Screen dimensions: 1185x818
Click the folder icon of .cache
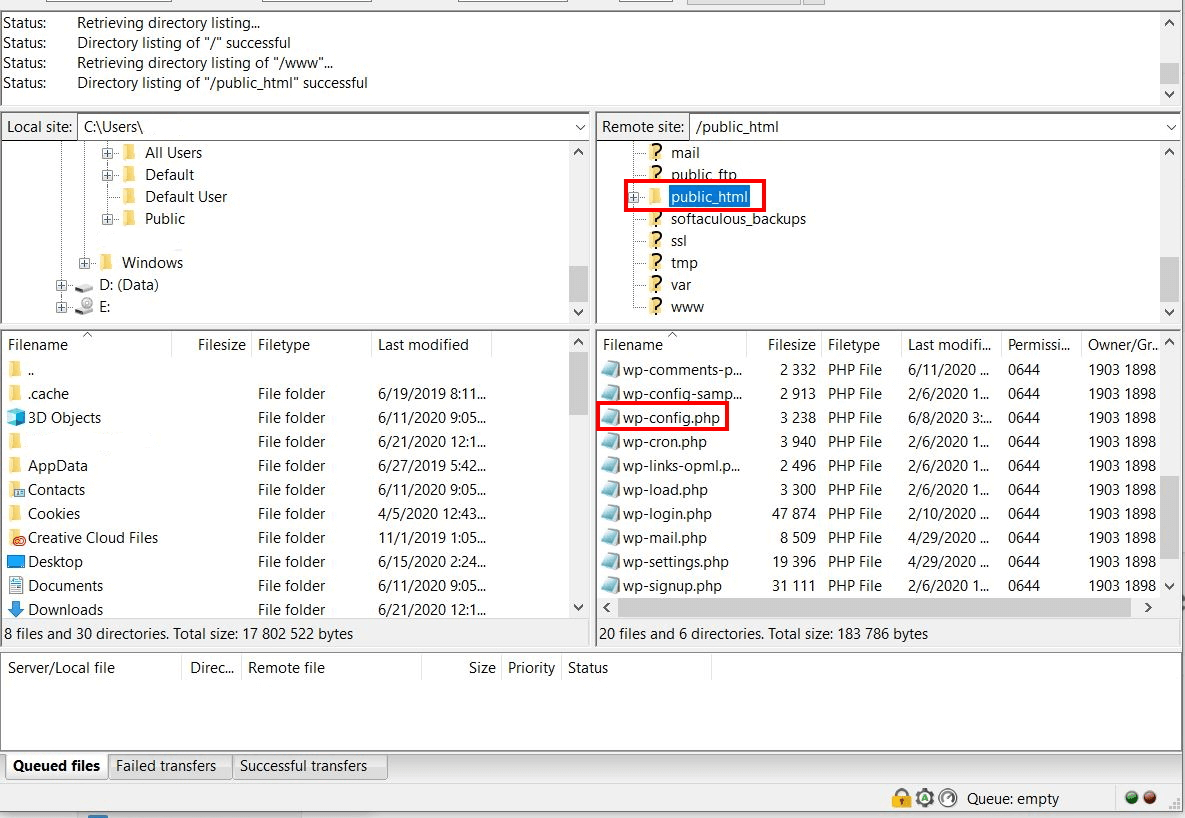tap(15, 393)
